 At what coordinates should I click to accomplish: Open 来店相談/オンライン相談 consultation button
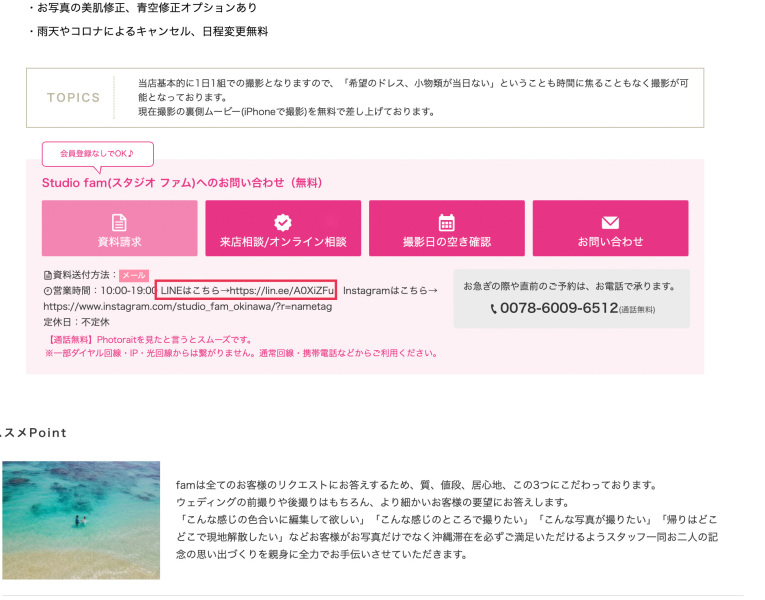(283, 228)
